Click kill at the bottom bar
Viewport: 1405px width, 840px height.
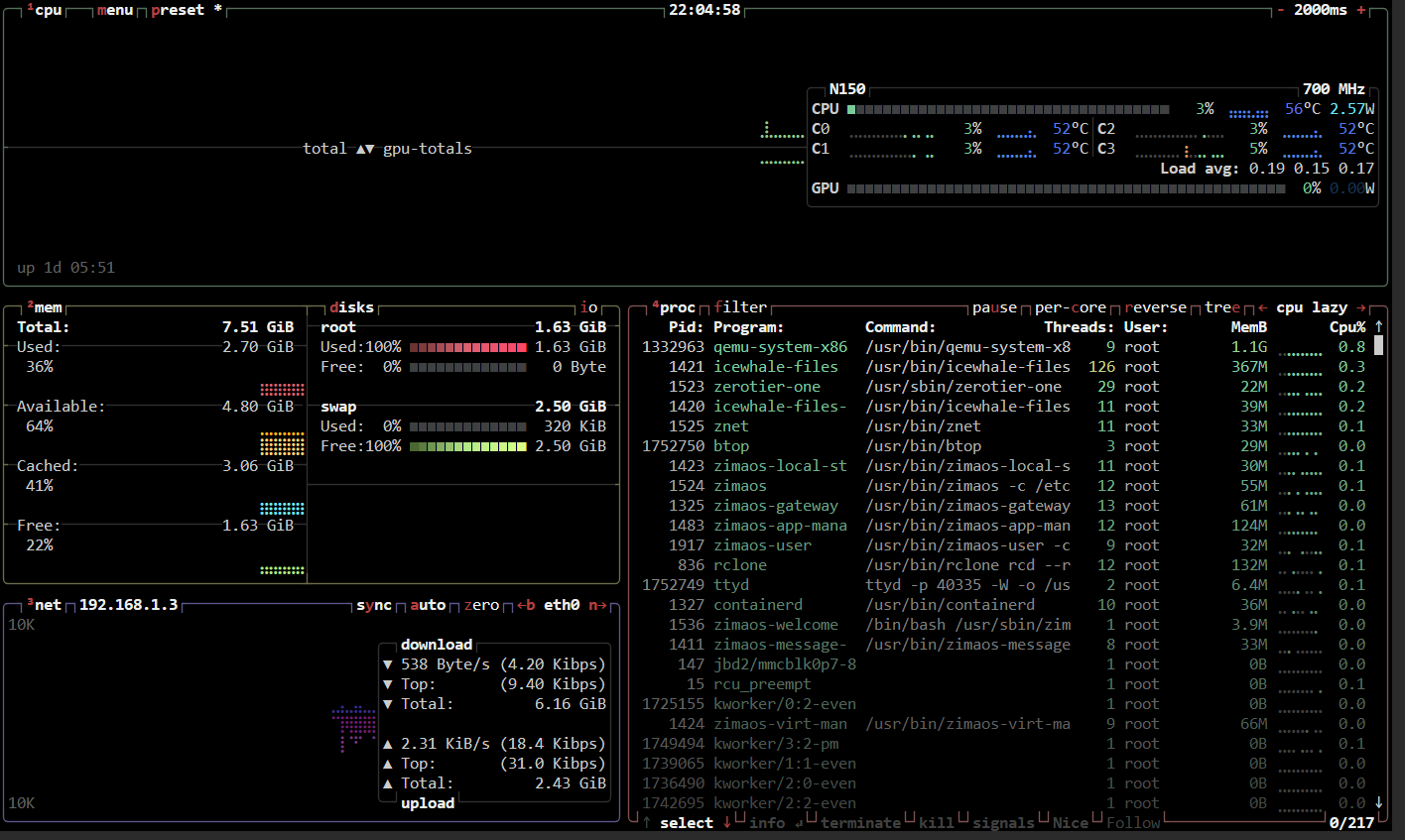pyautogui.click(x=936, y=822)
